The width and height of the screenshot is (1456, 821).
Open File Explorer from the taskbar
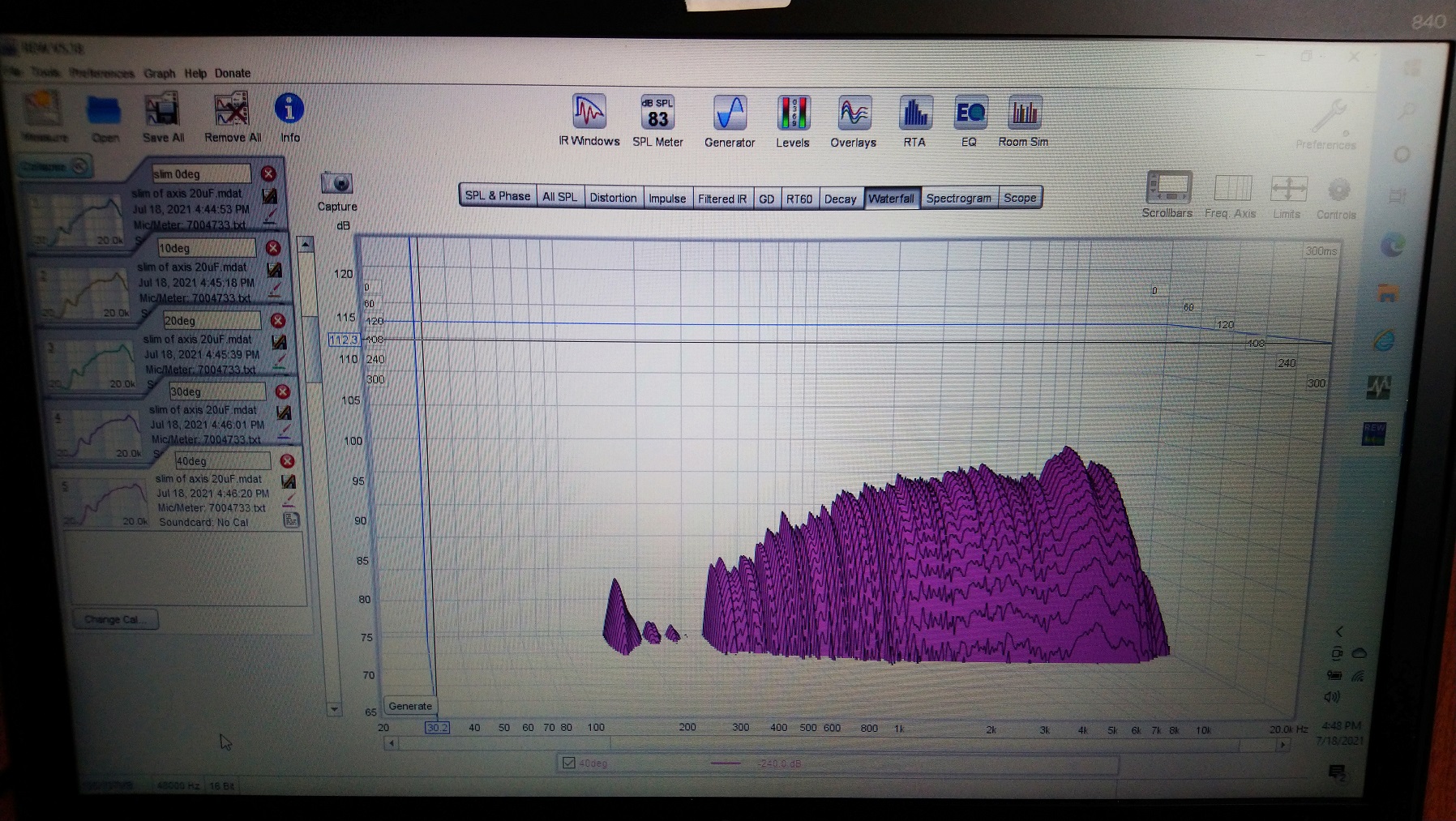coord(1390,293)
